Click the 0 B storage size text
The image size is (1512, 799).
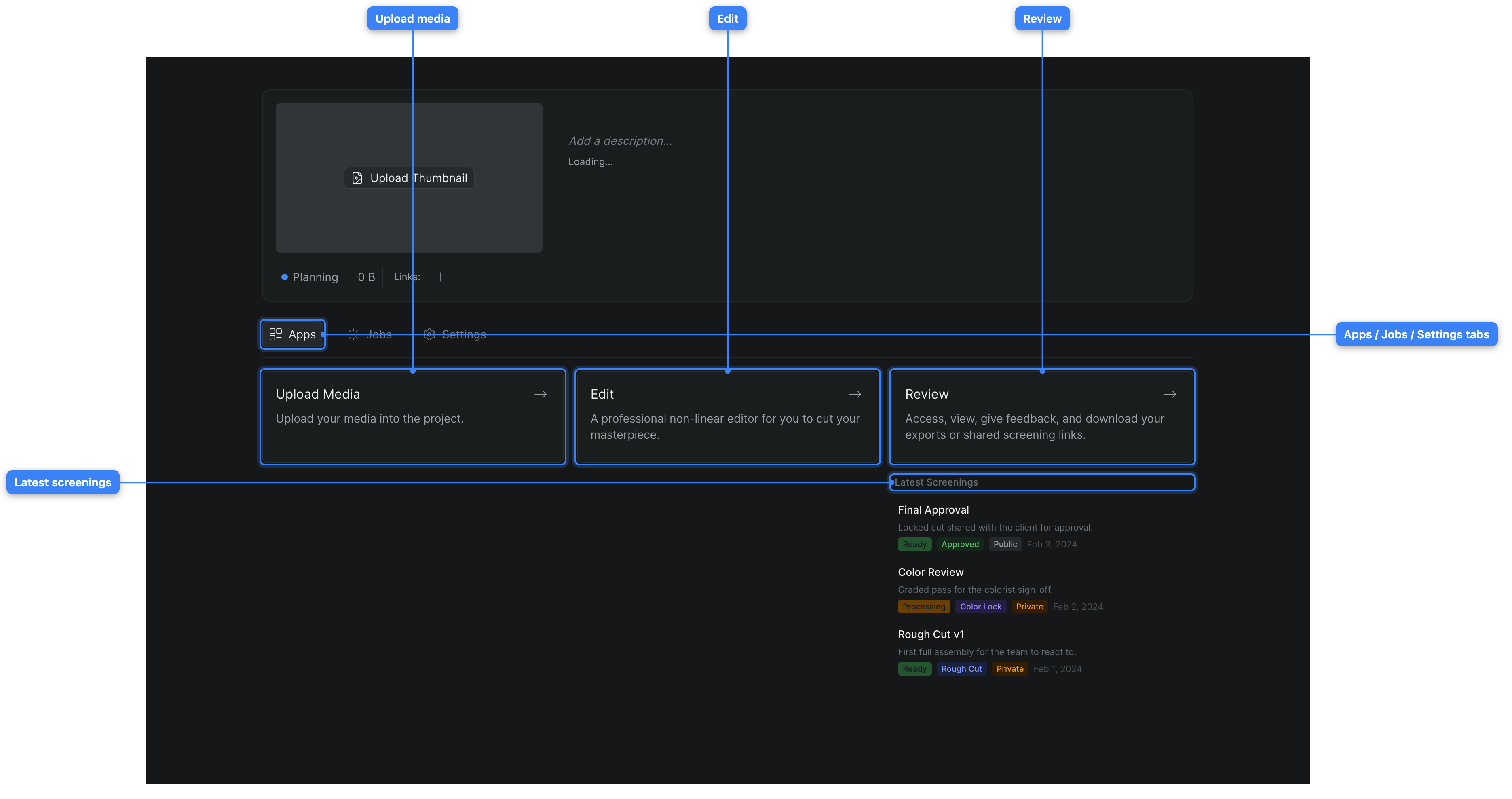[366, 277]
